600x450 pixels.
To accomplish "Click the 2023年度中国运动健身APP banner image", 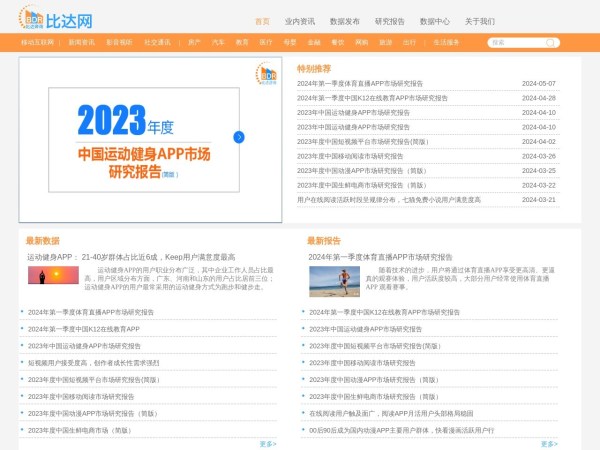I will [140, 150].
